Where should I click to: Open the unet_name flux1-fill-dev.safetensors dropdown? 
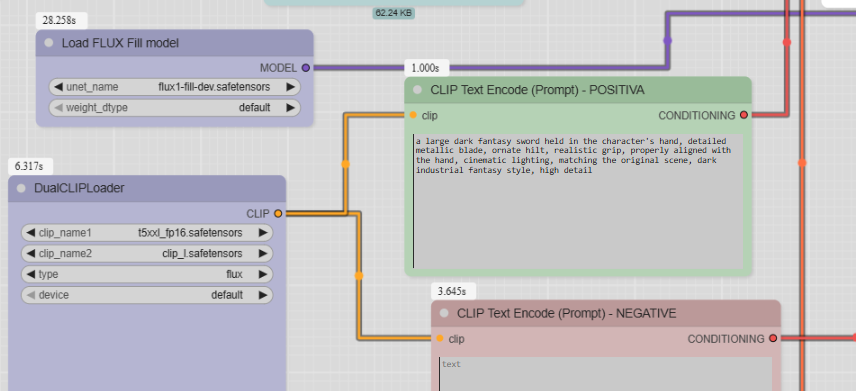click(175, 87)
